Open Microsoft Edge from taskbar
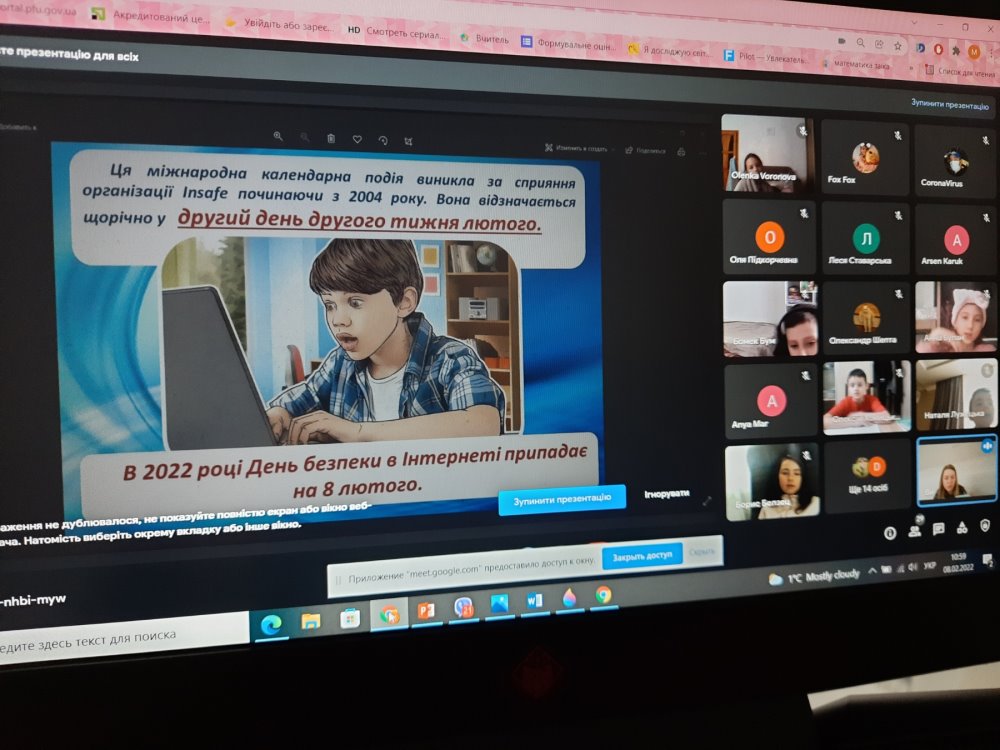The height and width of the screenshot is (750, 1000). 271,624
